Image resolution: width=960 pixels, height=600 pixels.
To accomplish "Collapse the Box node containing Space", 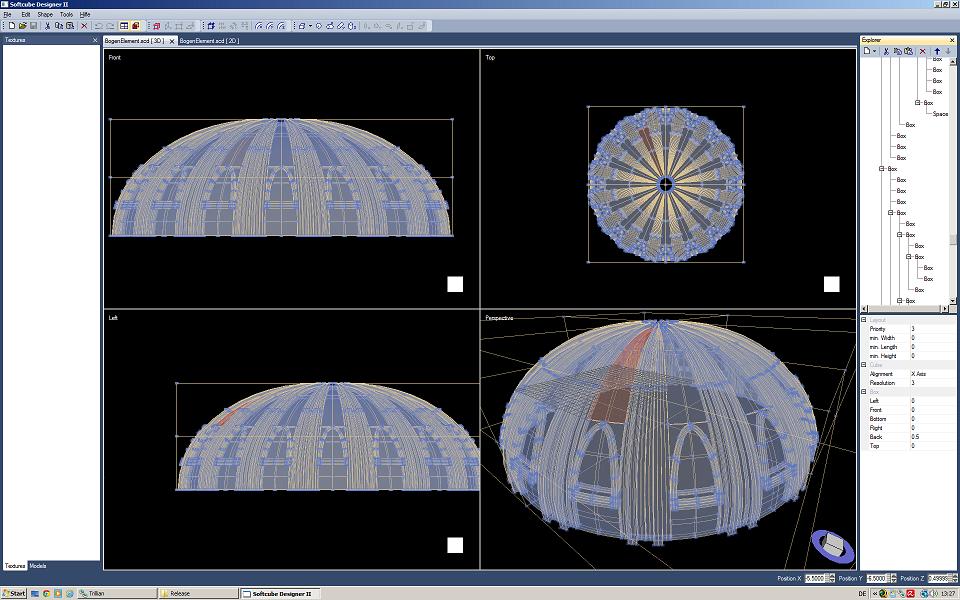I will pos(917,103).
